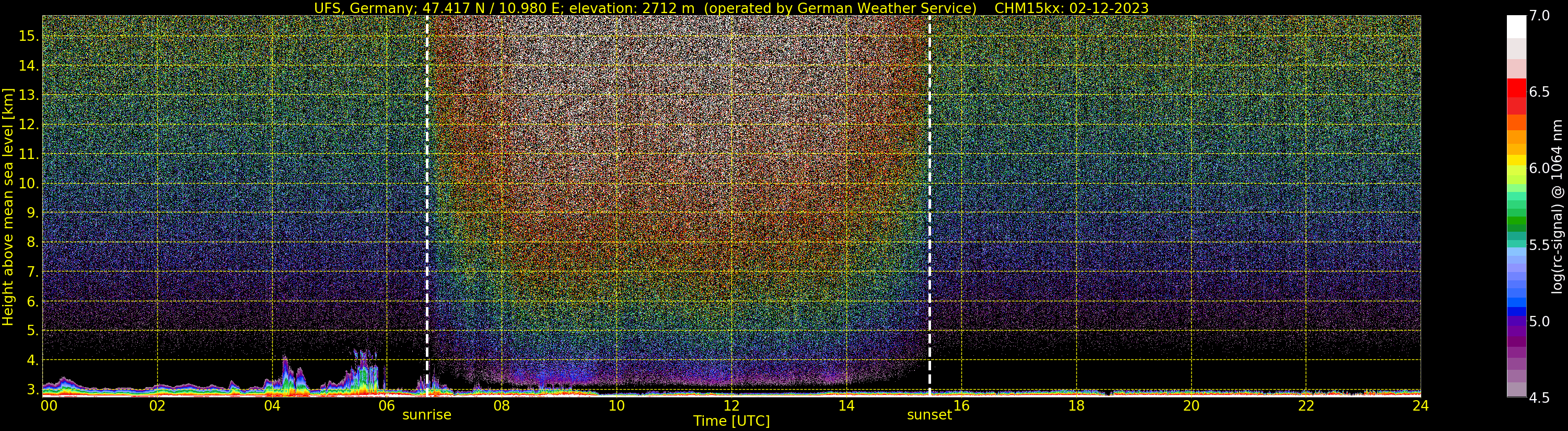Click the '06' time axis tick label
The image size is (1568, 431).
pyautogui.click(x=387, y=405)
